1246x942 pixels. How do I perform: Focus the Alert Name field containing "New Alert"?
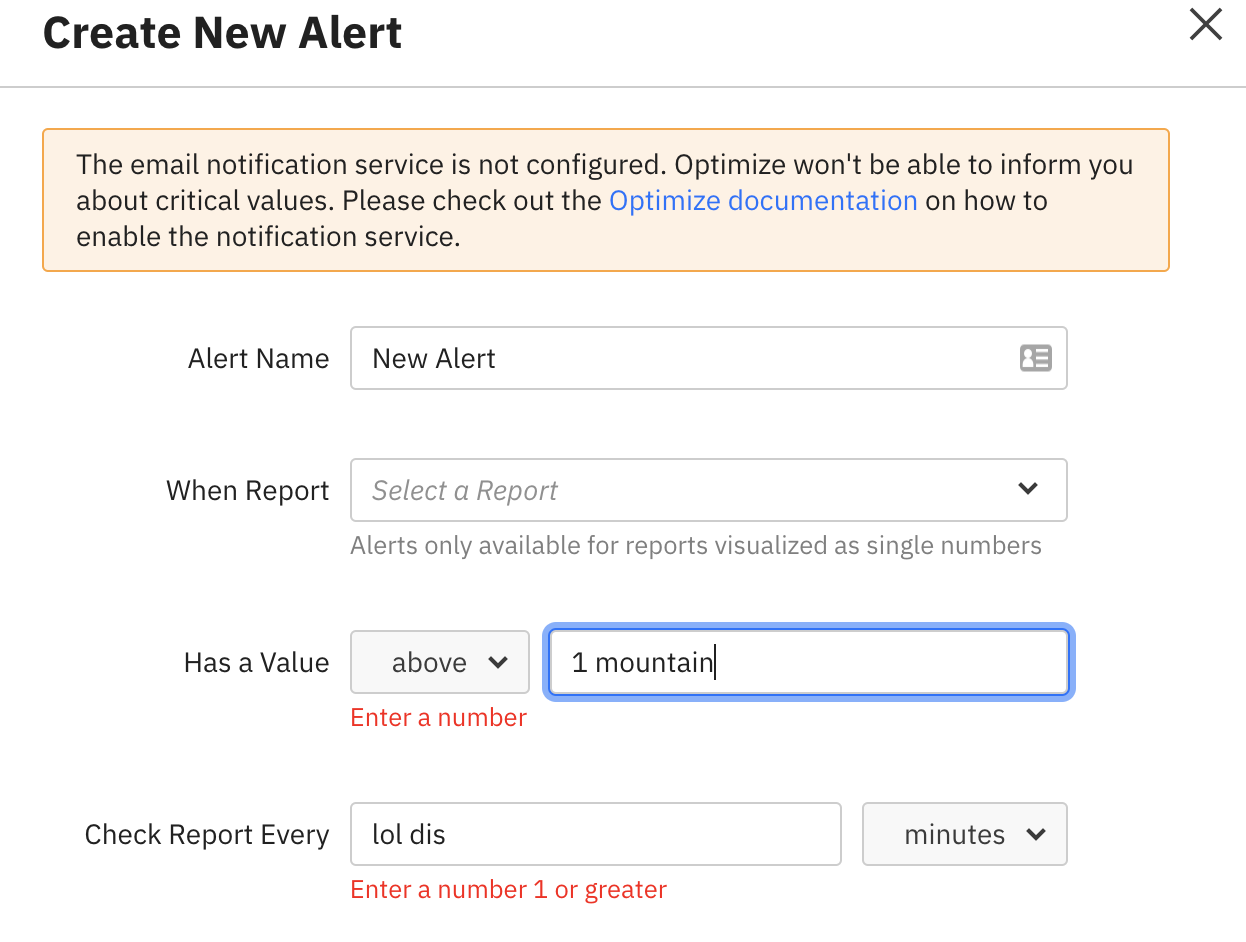click(680, 358)
